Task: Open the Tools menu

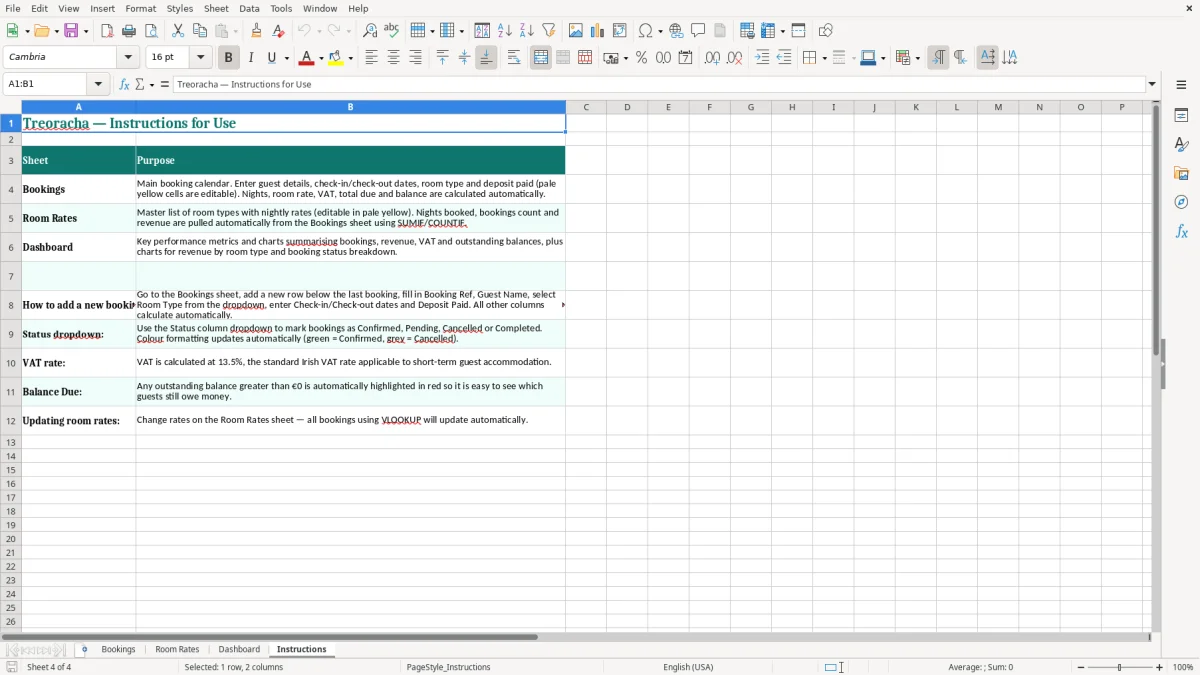Action: coord(281,8)
